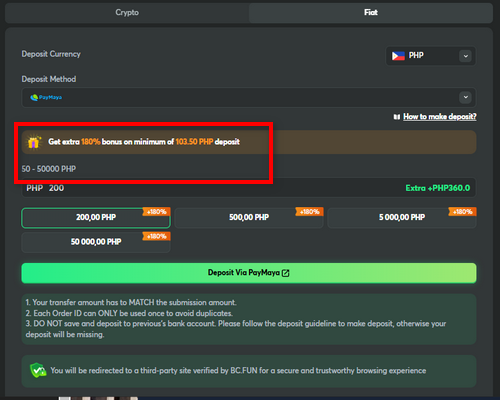Click the Extra +PHP360.0 bonus text
This screenshot has height=400, width=500.
coord(438,188)
